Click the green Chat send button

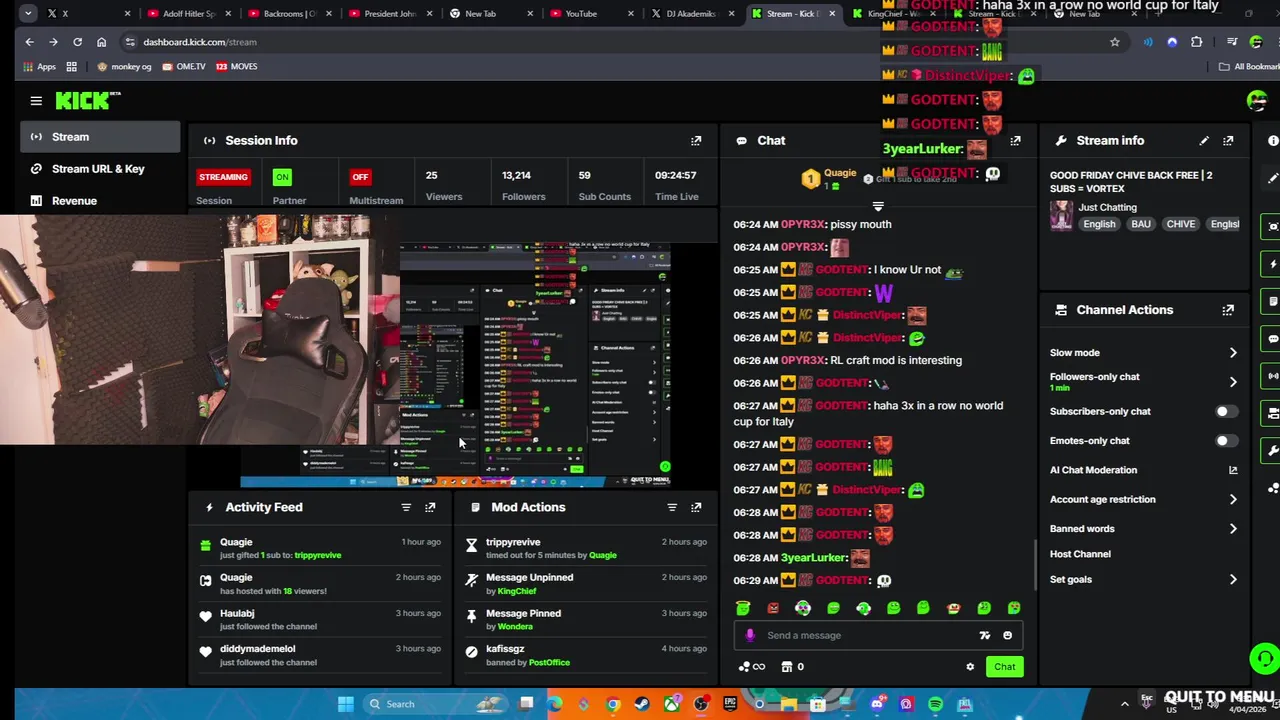(1004, 667)
